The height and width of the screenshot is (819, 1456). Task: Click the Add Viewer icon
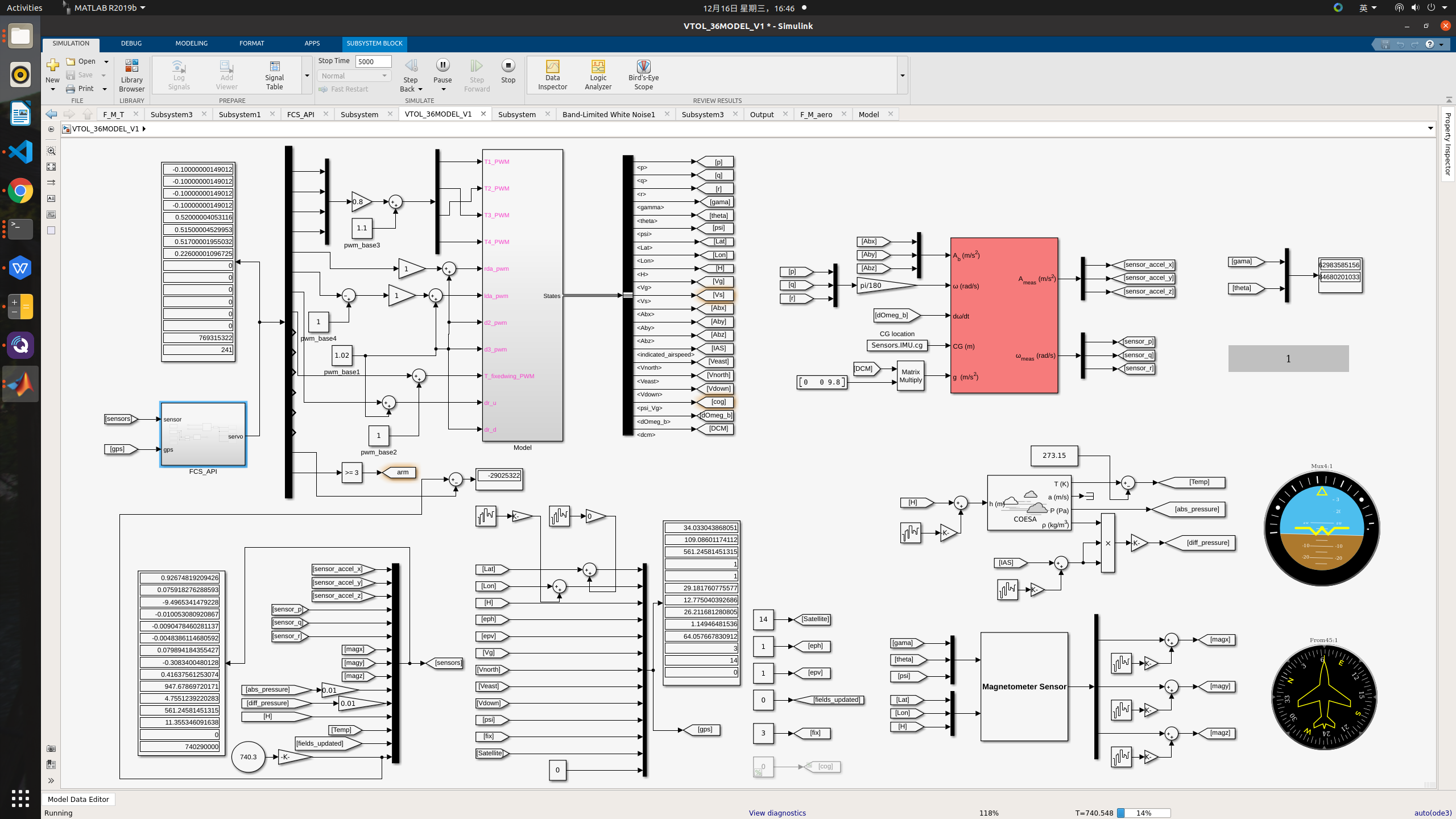tap(226, 75)
